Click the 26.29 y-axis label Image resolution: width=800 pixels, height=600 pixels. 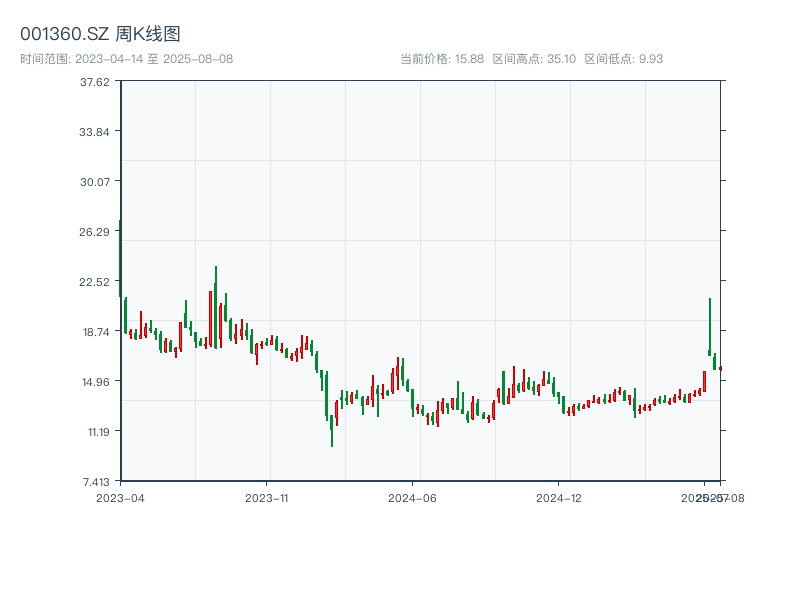coord(95,232)
